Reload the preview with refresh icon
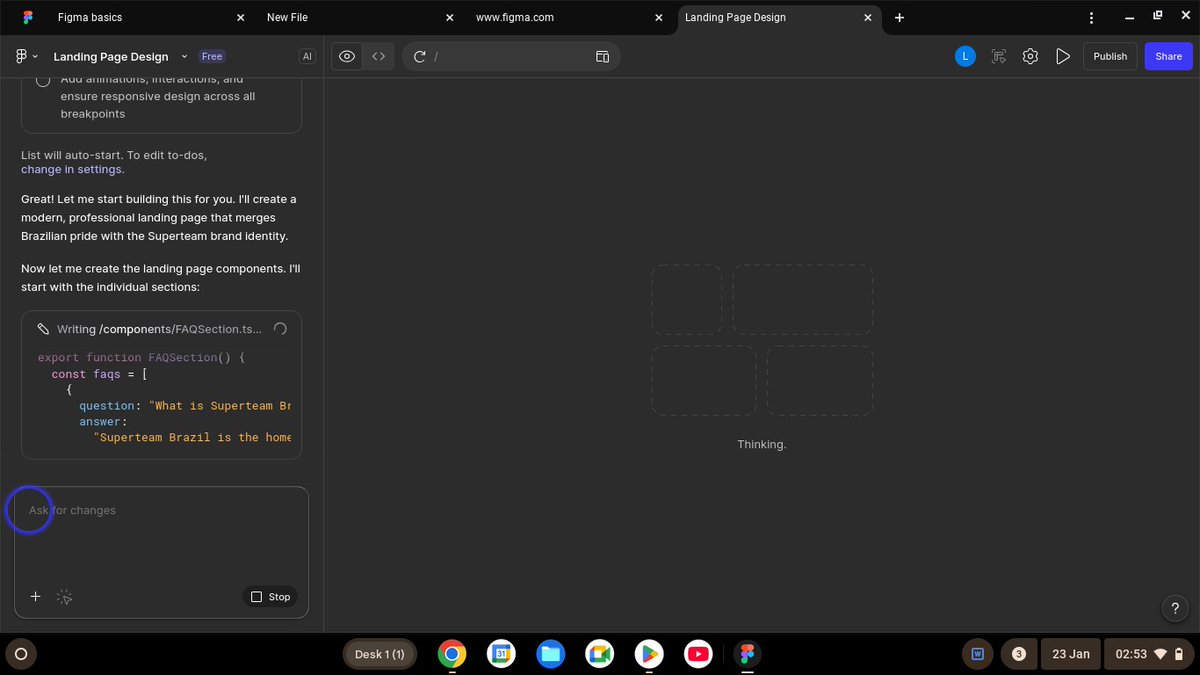Image resolution: width=1200 pixels, height=675 pixels. tap(419, 57)
